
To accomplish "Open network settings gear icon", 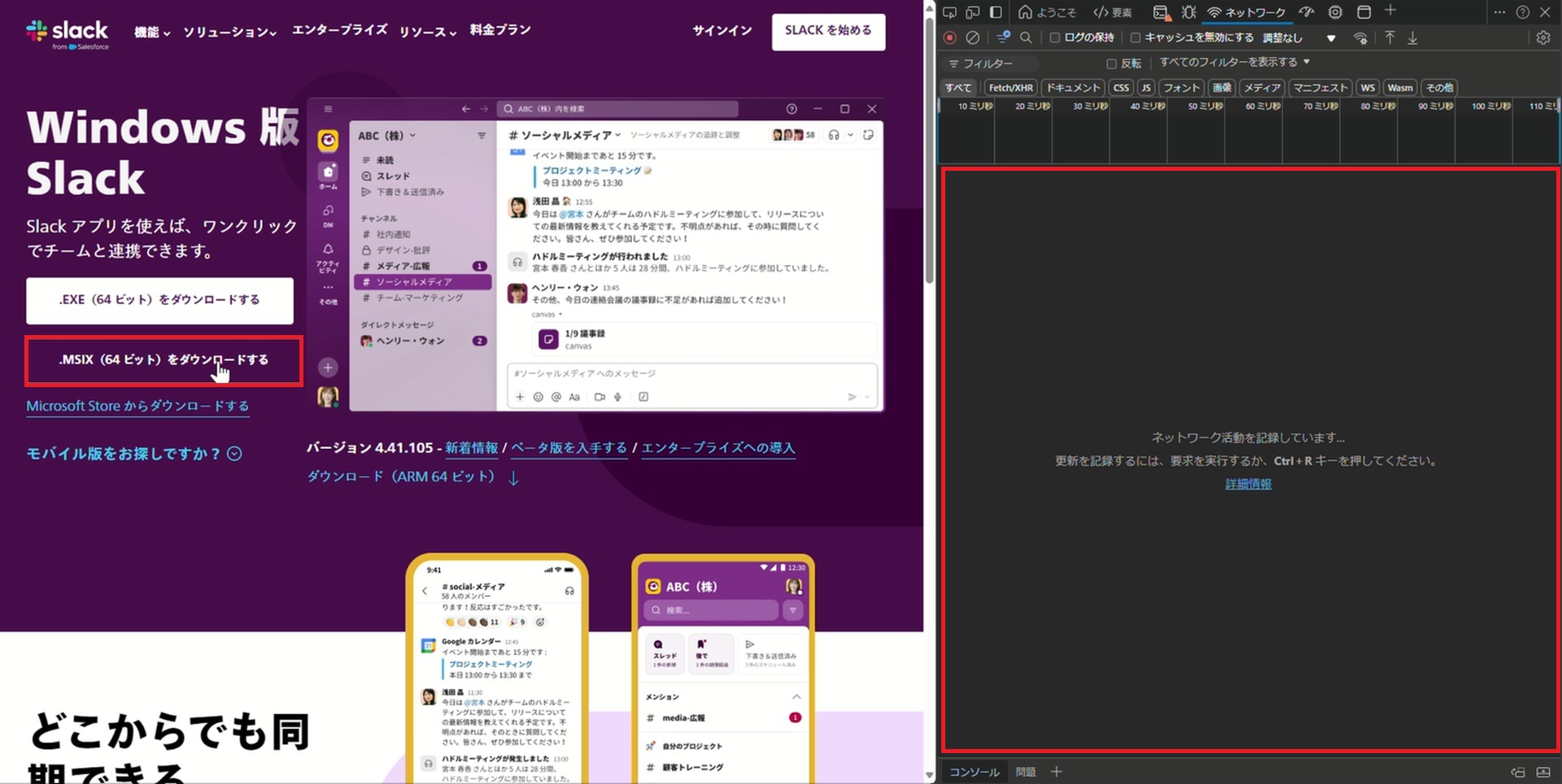I will tap(1543, 37).
